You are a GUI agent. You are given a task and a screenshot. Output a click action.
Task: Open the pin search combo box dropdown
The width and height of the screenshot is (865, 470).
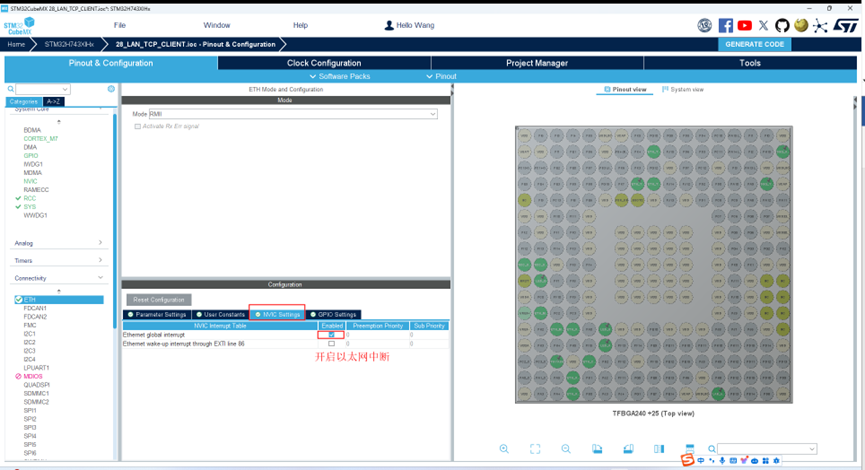click(811, 449)
